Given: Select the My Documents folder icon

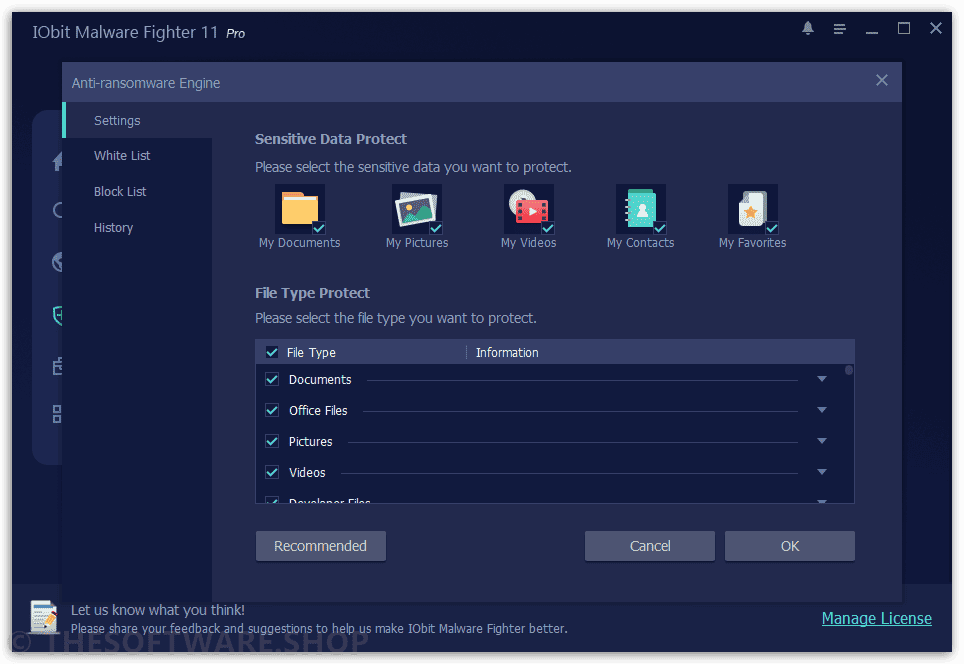Looking at the screenshot, I should coord(299,209).
